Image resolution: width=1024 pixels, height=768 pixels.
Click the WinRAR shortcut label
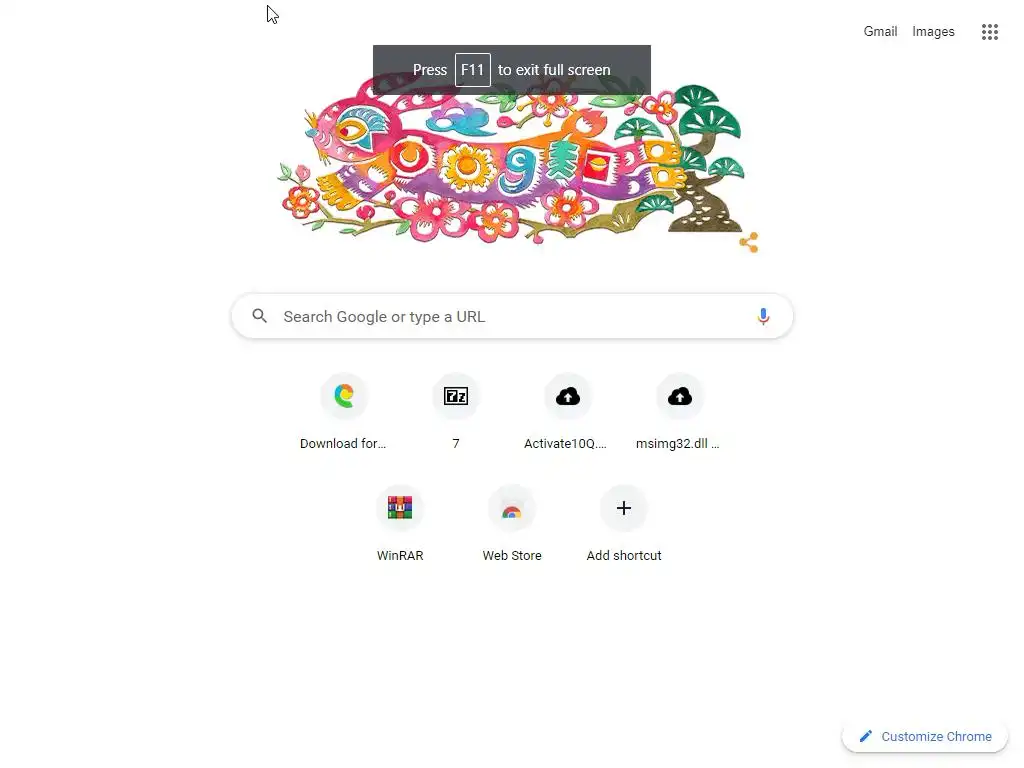tap(400, 556)
